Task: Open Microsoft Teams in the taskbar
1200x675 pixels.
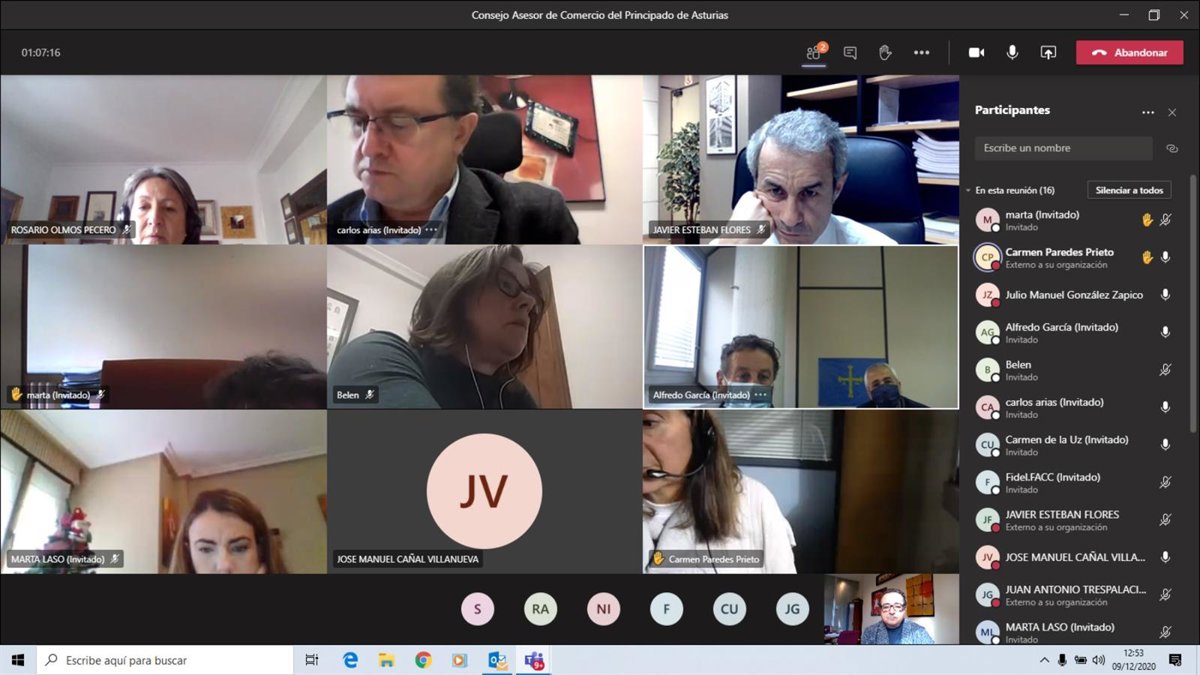Action: (534, 660)
